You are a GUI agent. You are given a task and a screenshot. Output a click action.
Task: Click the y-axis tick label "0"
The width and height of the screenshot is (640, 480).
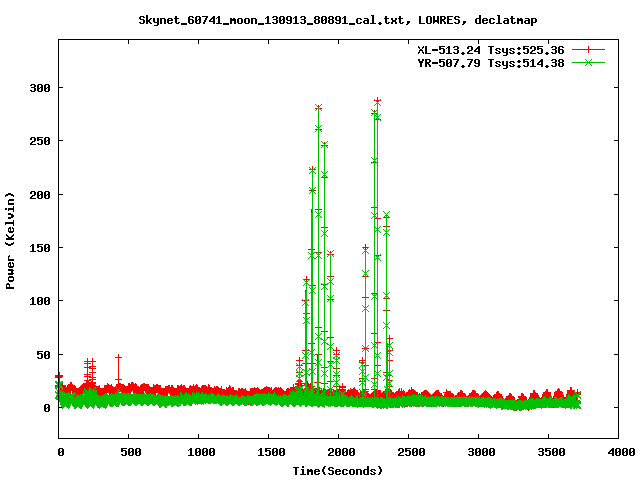coord(47,408)
